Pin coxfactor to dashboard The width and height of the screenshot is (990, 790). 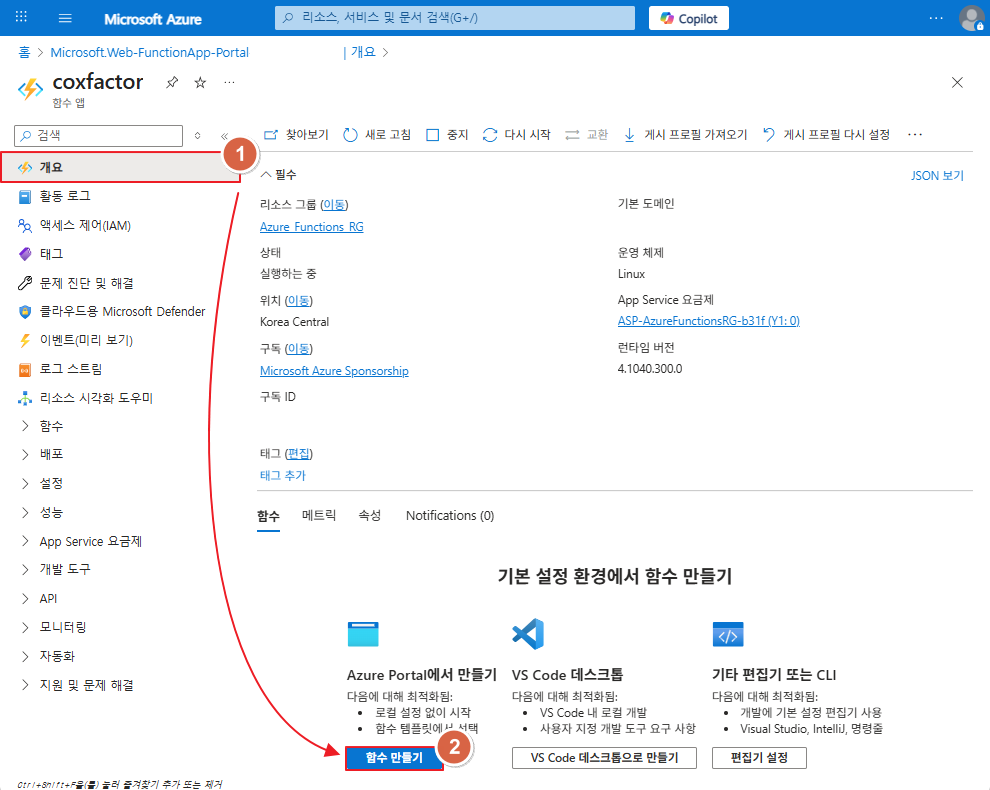coord(172,83)
